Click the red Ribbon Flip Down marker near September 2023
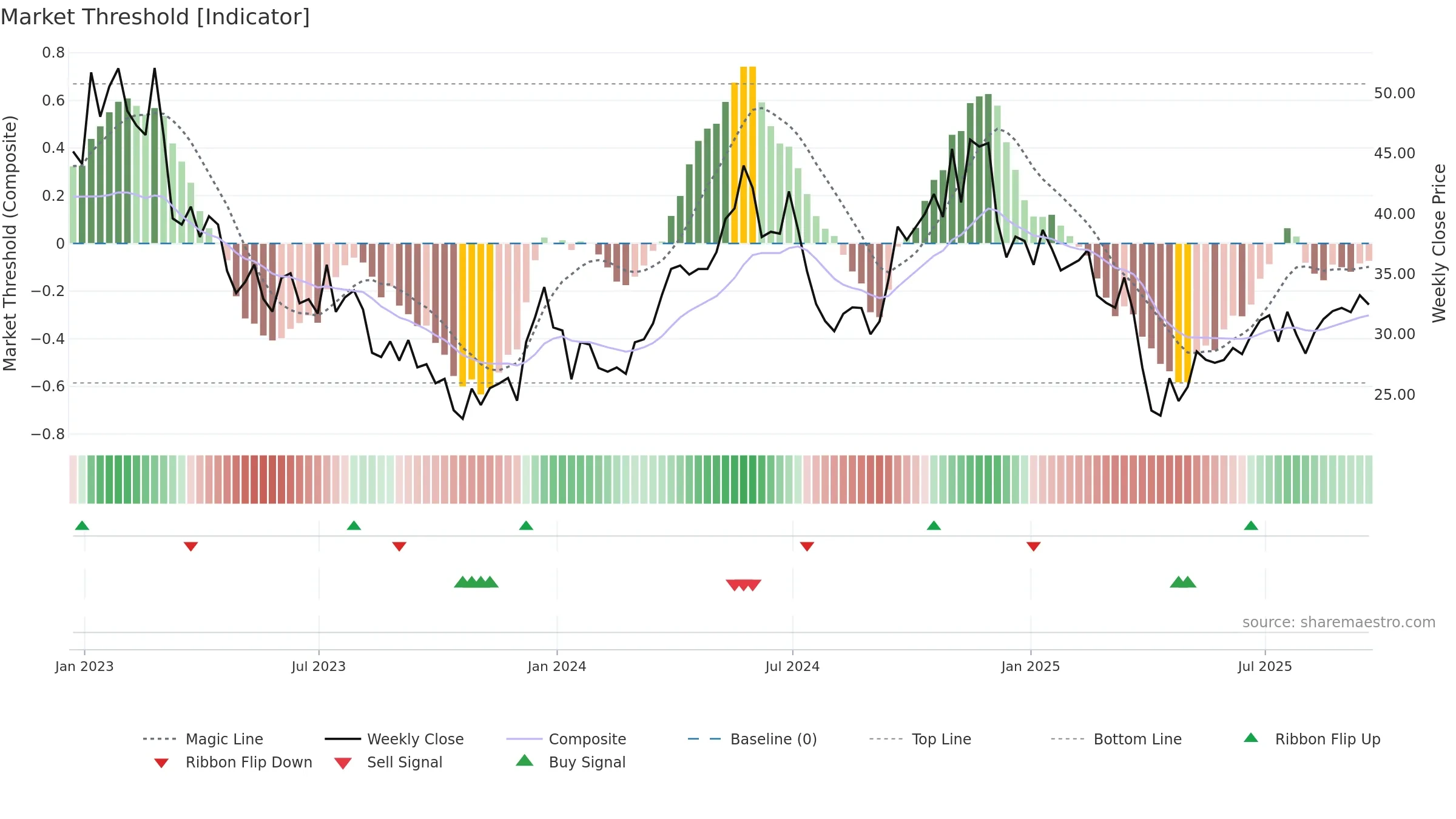The width and height of the screenshot is (1456, 819). tap(399, 547)
